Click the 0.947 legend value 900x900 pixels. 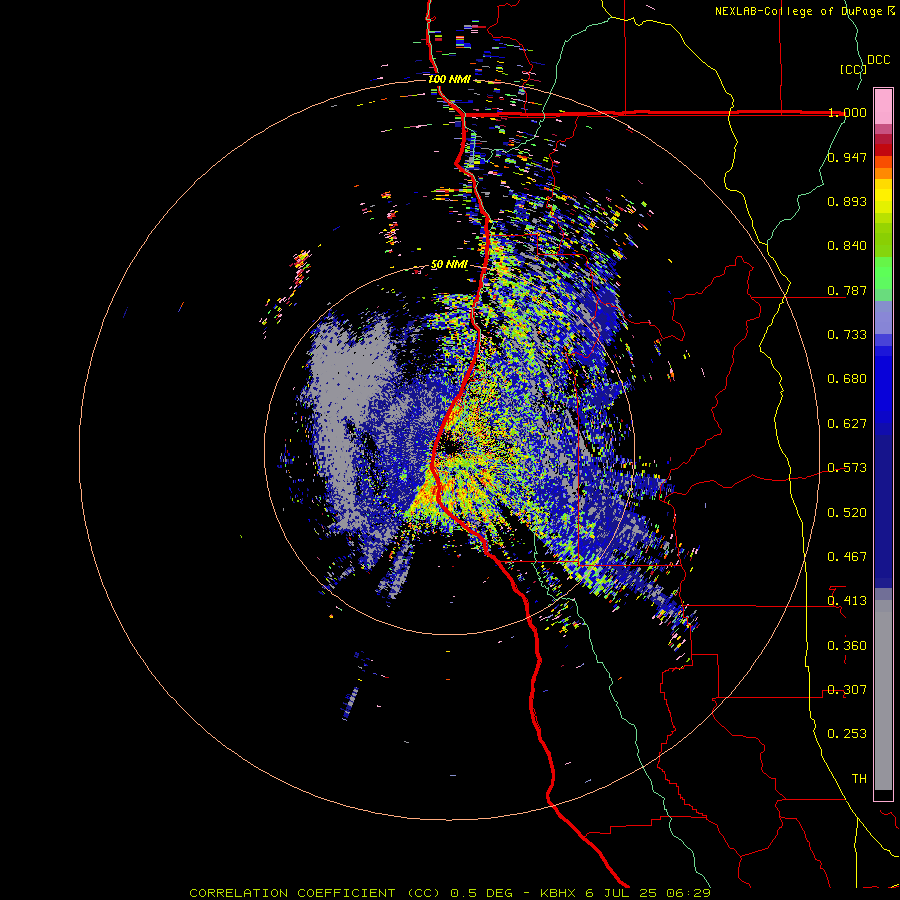tap(847, 157)
